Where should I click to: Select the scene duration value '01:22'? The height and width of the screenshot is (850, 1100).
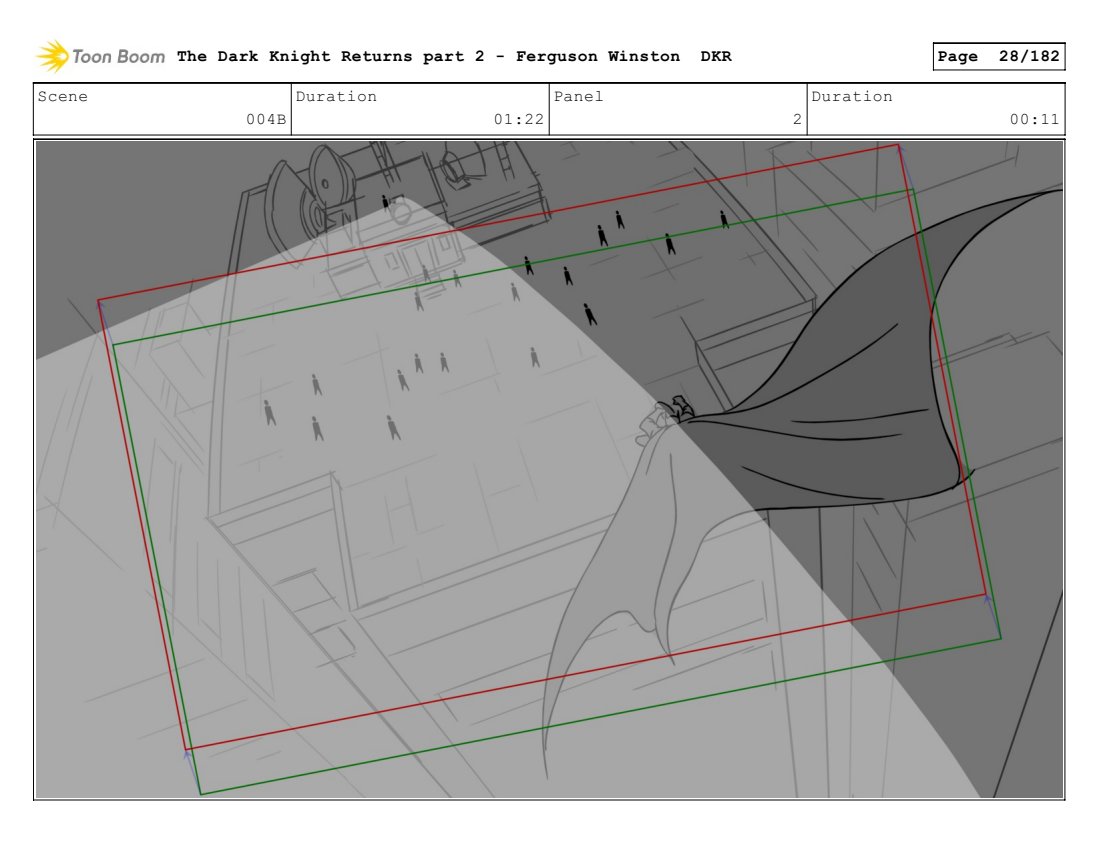(518, 119)
